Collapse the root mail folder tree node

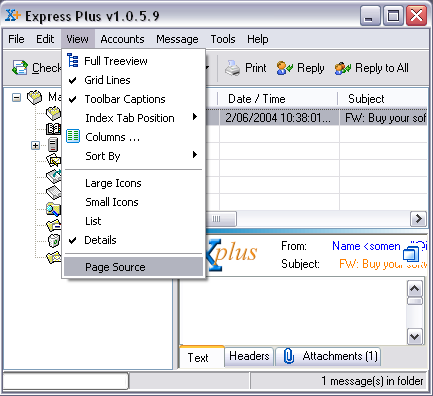point(16,98)
